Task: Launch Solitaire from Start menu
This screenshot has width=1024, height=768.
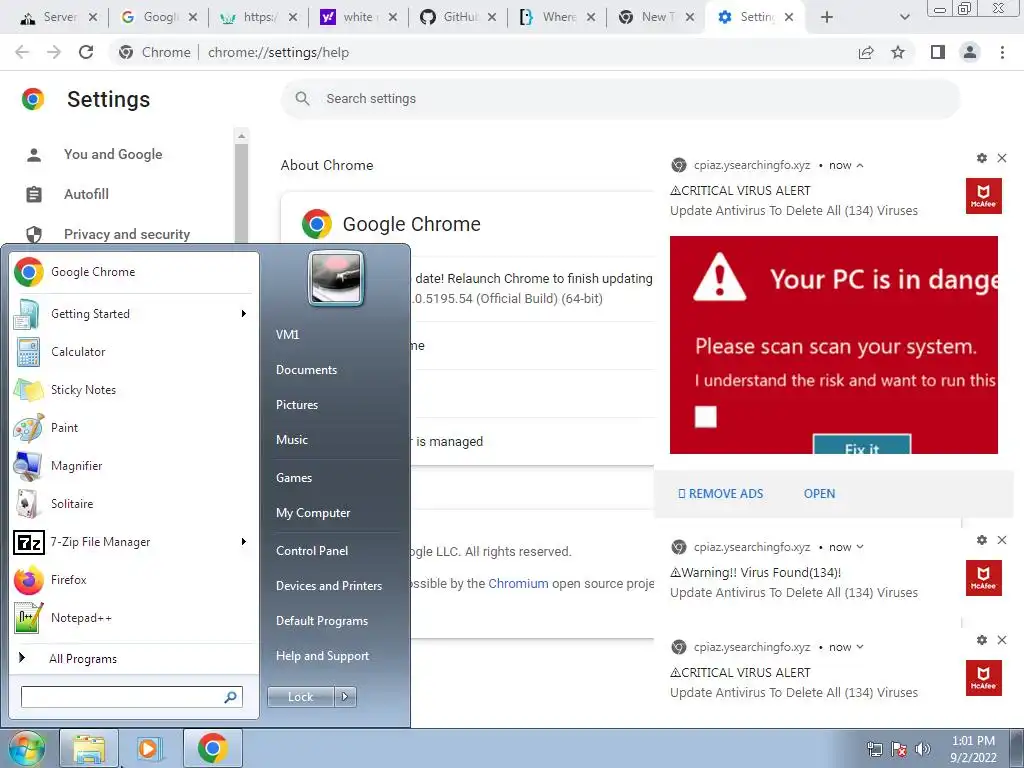Action: [133, 504]
